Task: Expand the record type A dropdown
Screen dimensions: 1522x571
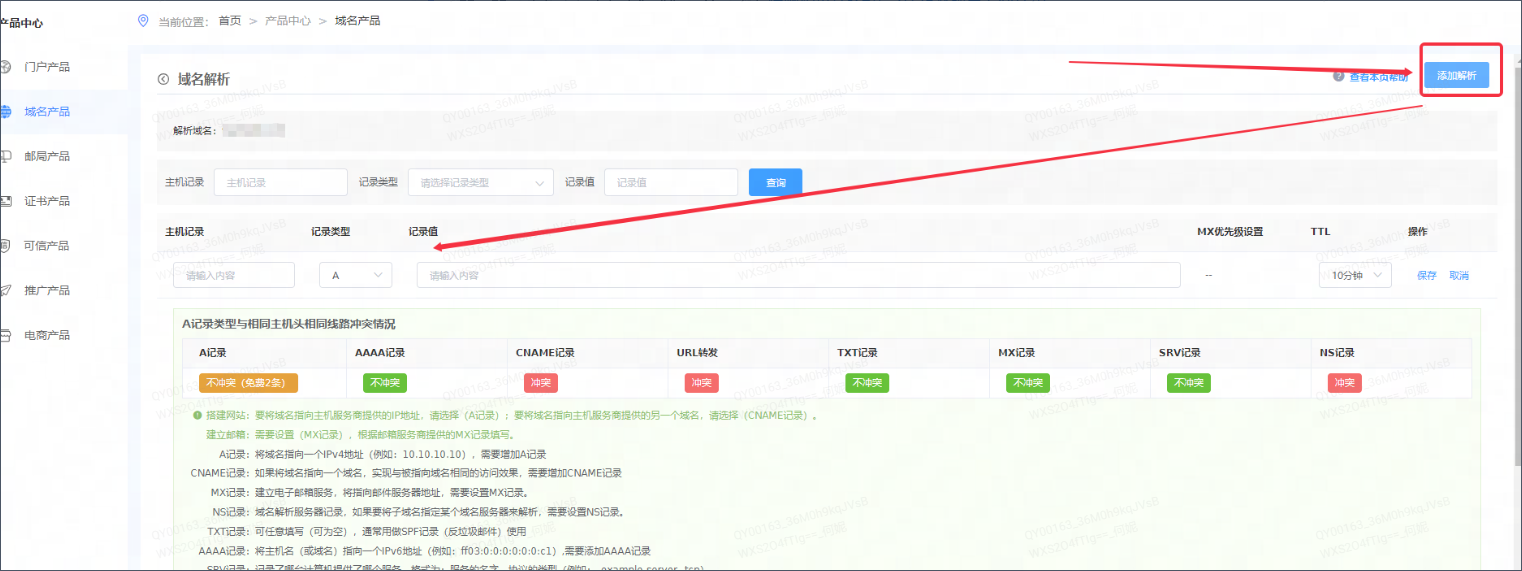Action: [x=355, y=275]
